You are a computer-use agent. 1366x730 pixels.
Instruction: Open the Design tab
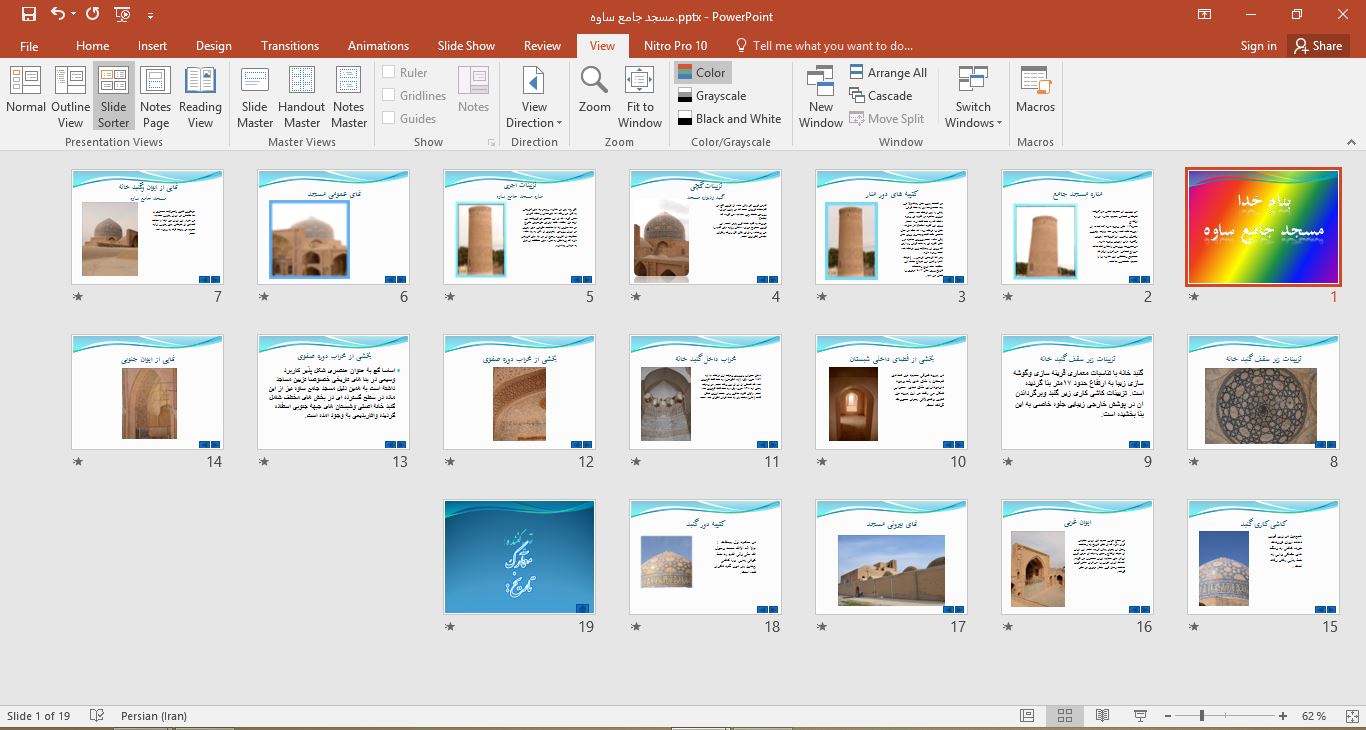[213, 46]
